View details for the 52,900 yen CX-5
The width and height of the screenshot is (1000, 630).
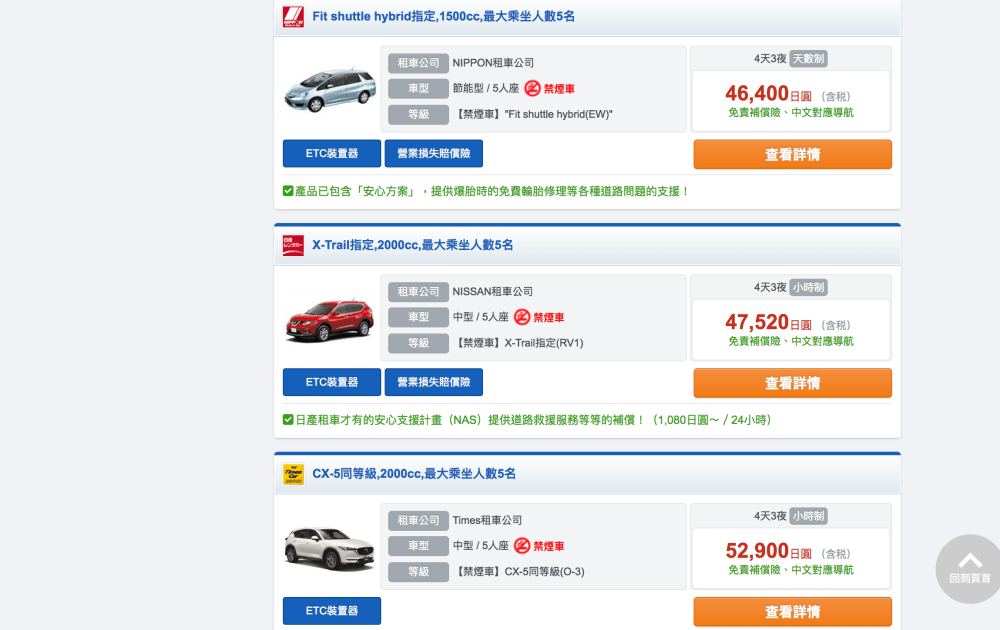point(792,612)
